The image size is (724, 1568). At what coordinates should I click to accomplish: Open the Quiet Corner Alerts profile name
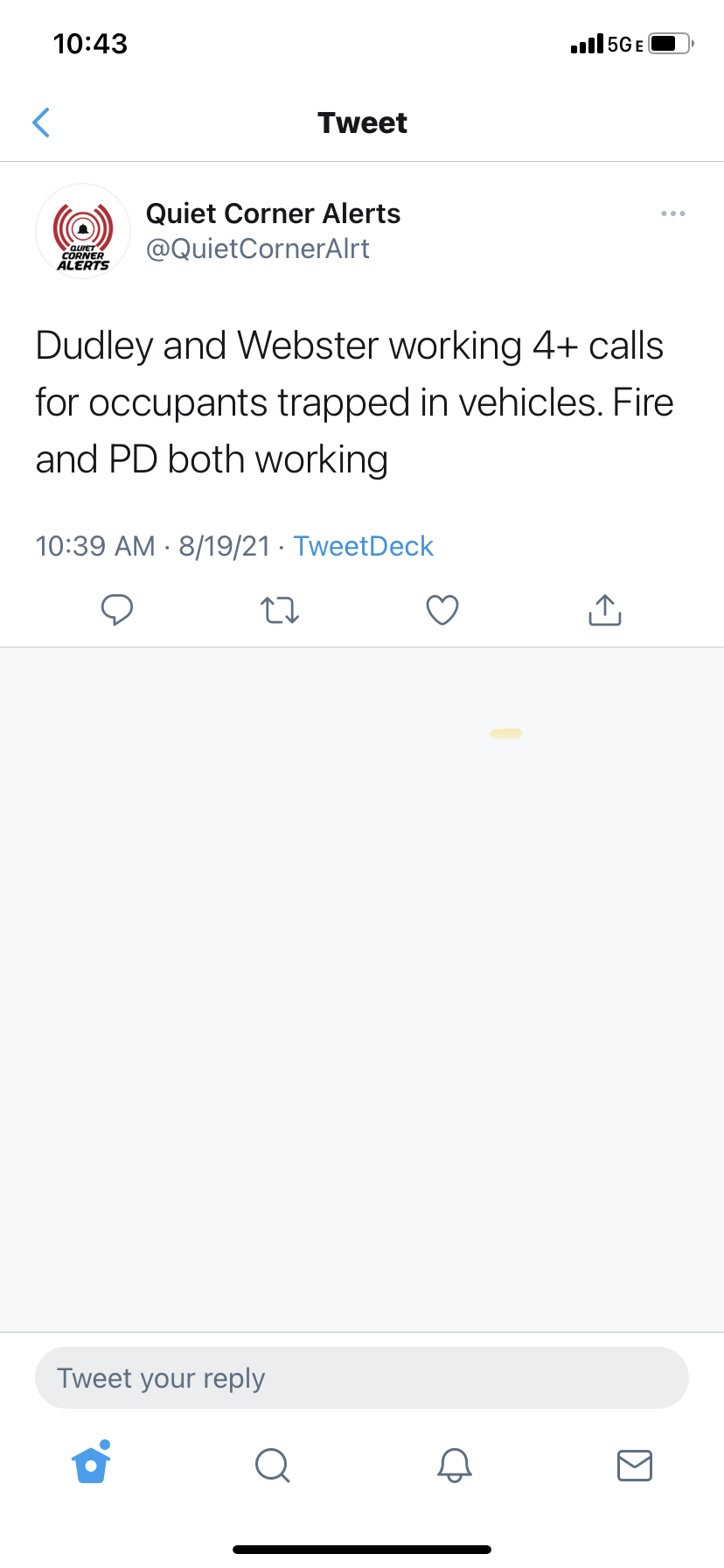pos(273,213)
